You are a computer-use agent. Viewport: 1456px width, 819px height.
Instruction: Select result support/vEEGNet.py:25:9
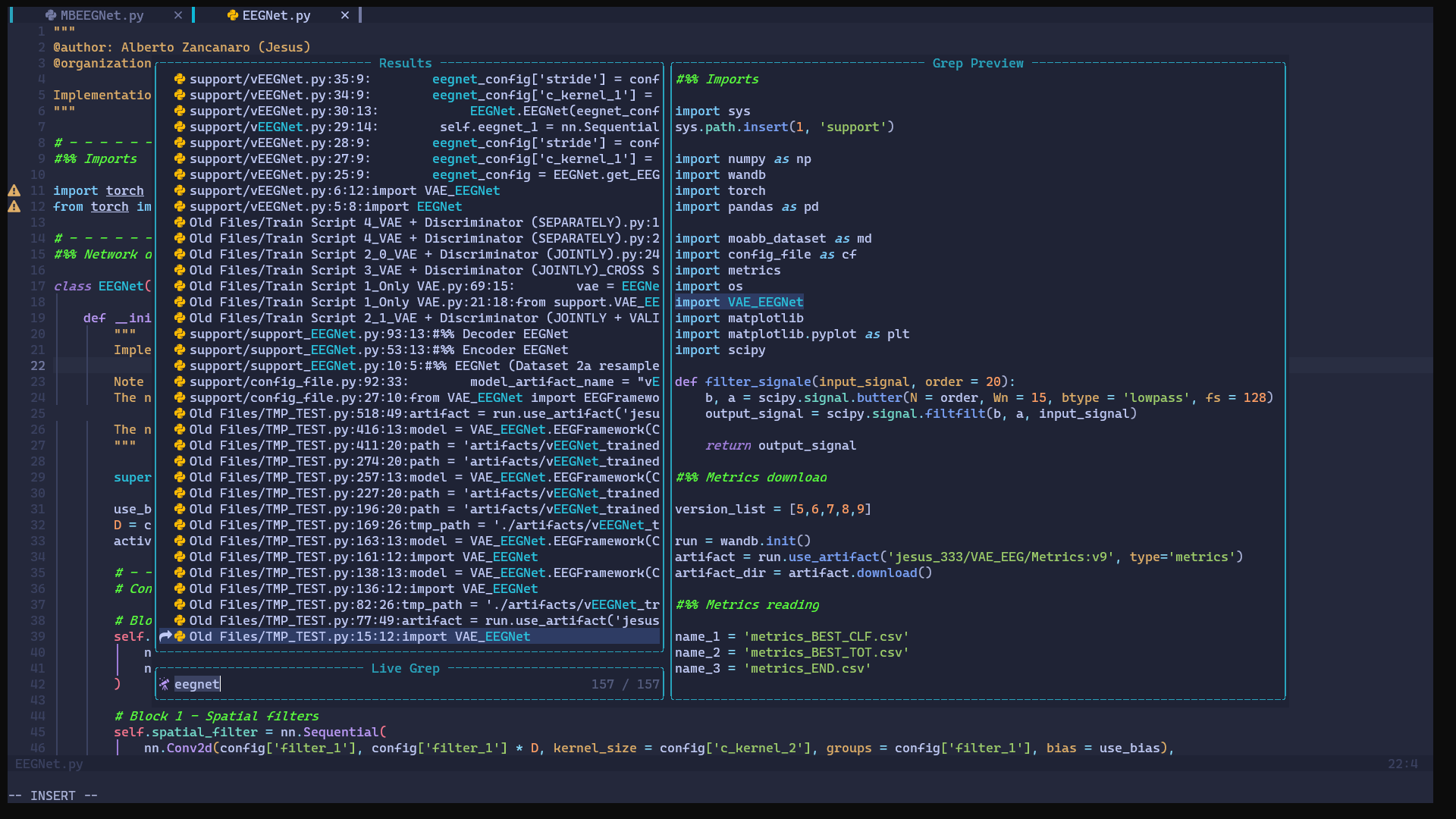click(409, 174)
